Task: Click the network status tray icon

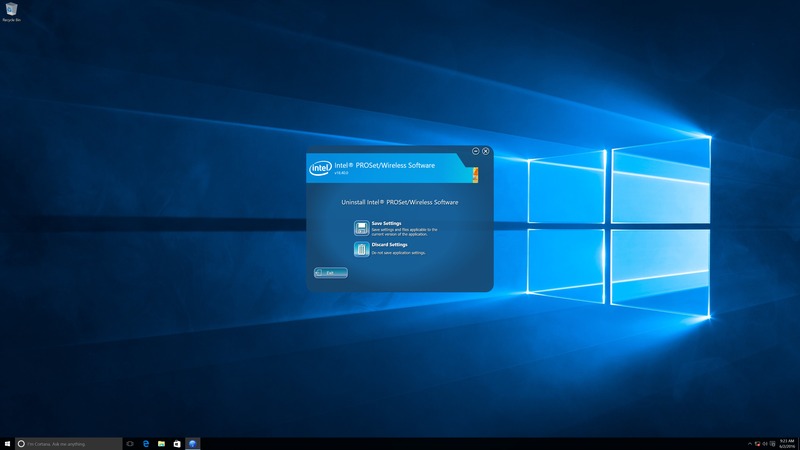Action: click(x=757, y=443)
